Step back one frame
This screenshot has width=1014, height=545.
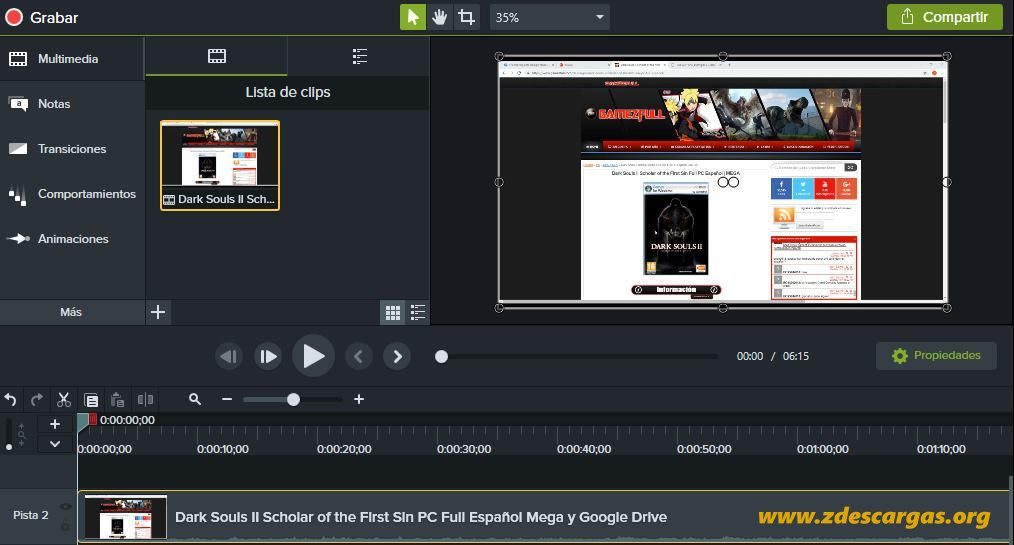point(228,356)
